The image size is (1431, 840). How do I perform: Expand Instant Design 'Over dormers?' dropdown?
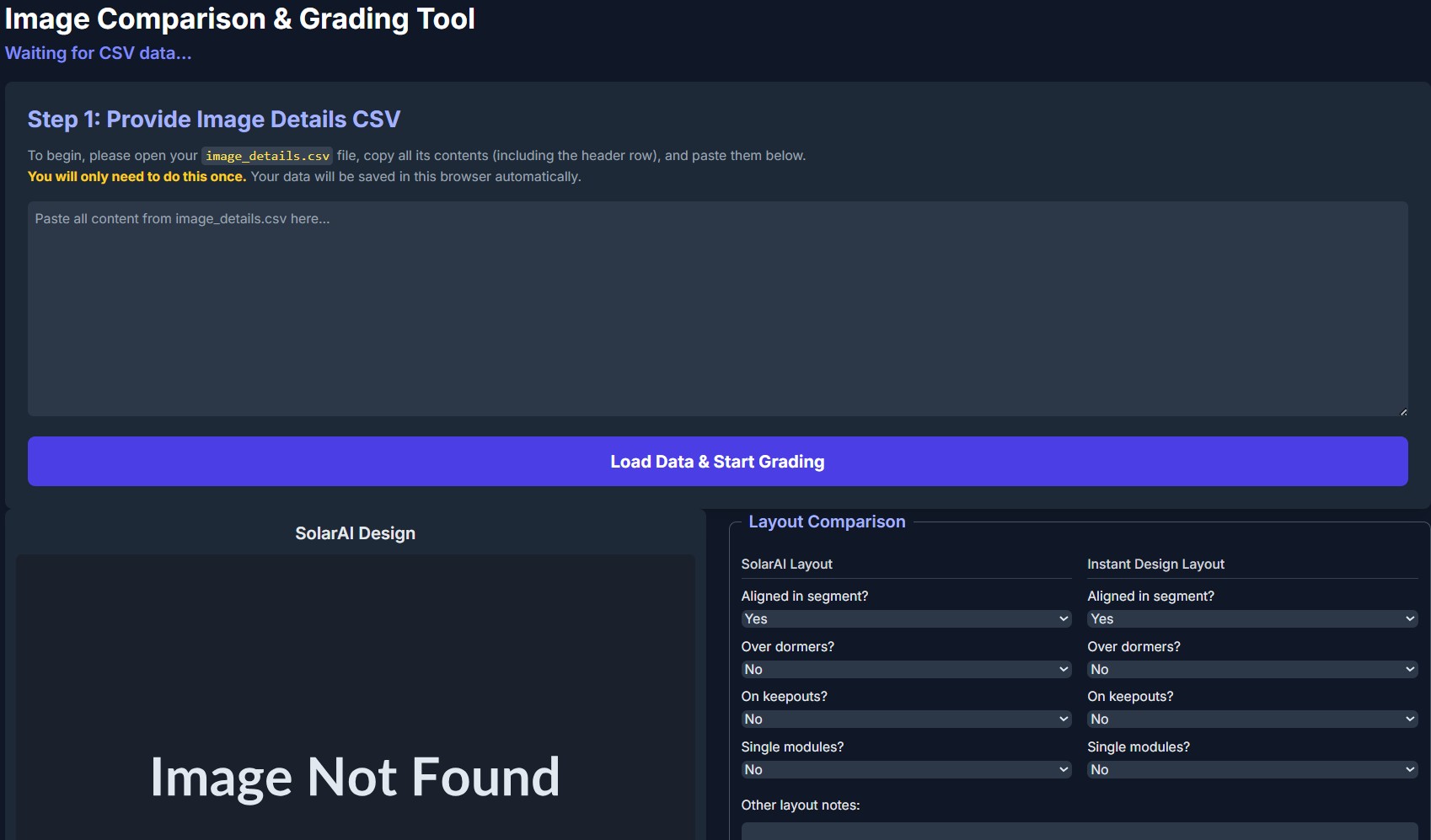(x=1251, y=670)
